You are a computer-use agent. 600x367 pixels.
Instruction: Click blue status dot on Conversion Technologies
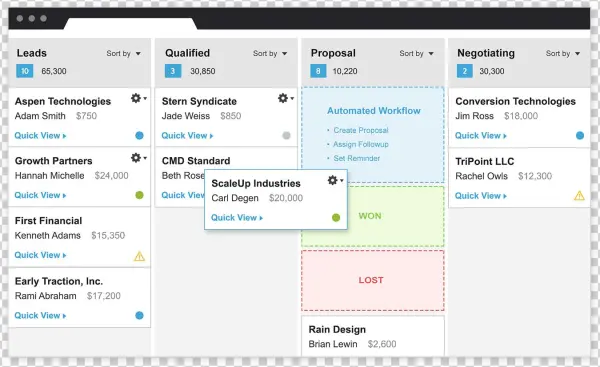click(x=580, y=135)
